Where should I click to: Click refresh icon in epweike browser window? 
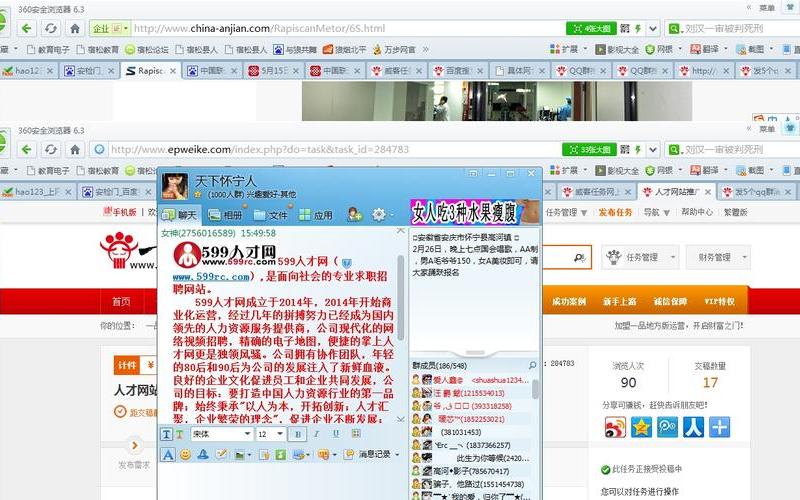[x=51, y=149]
